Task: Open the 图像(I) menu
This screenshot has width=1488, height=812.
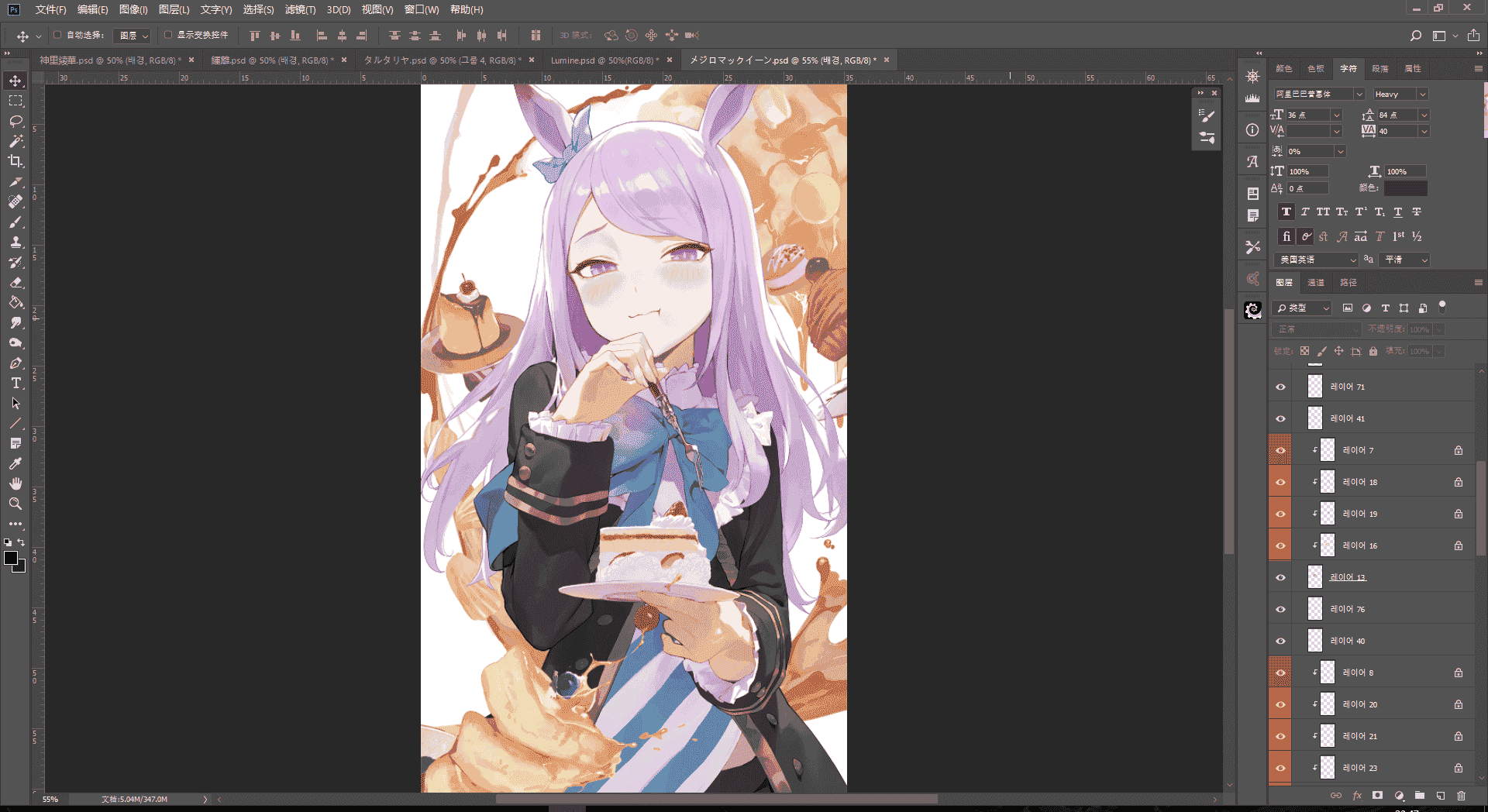Action: [133, 9]
